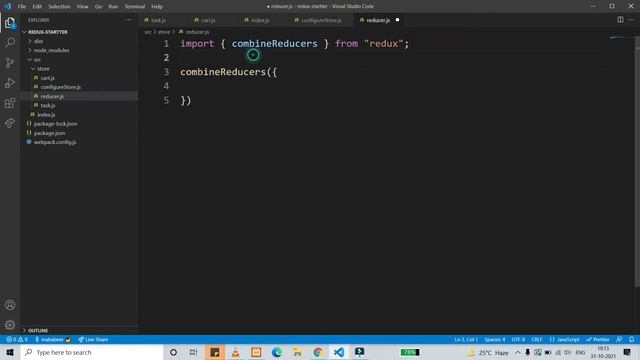This screenshot has width=640, height=360.
Task: Click the feedback icon in status bar
Action: tap(619, 340)
